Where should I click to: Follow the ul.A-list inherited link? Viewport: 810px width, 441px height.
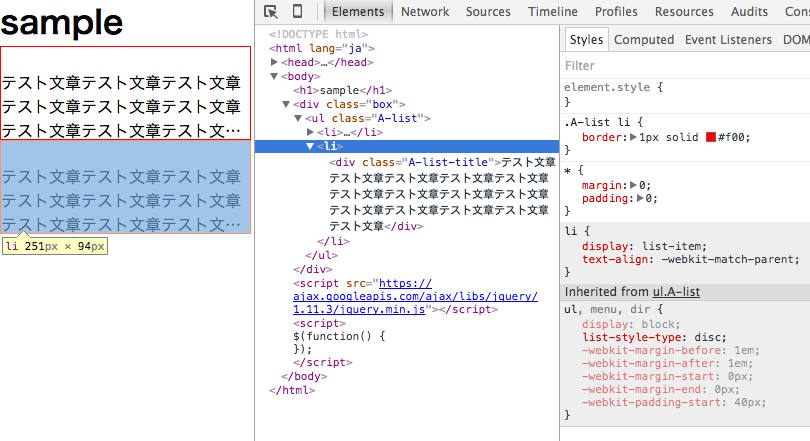[676, 292]
